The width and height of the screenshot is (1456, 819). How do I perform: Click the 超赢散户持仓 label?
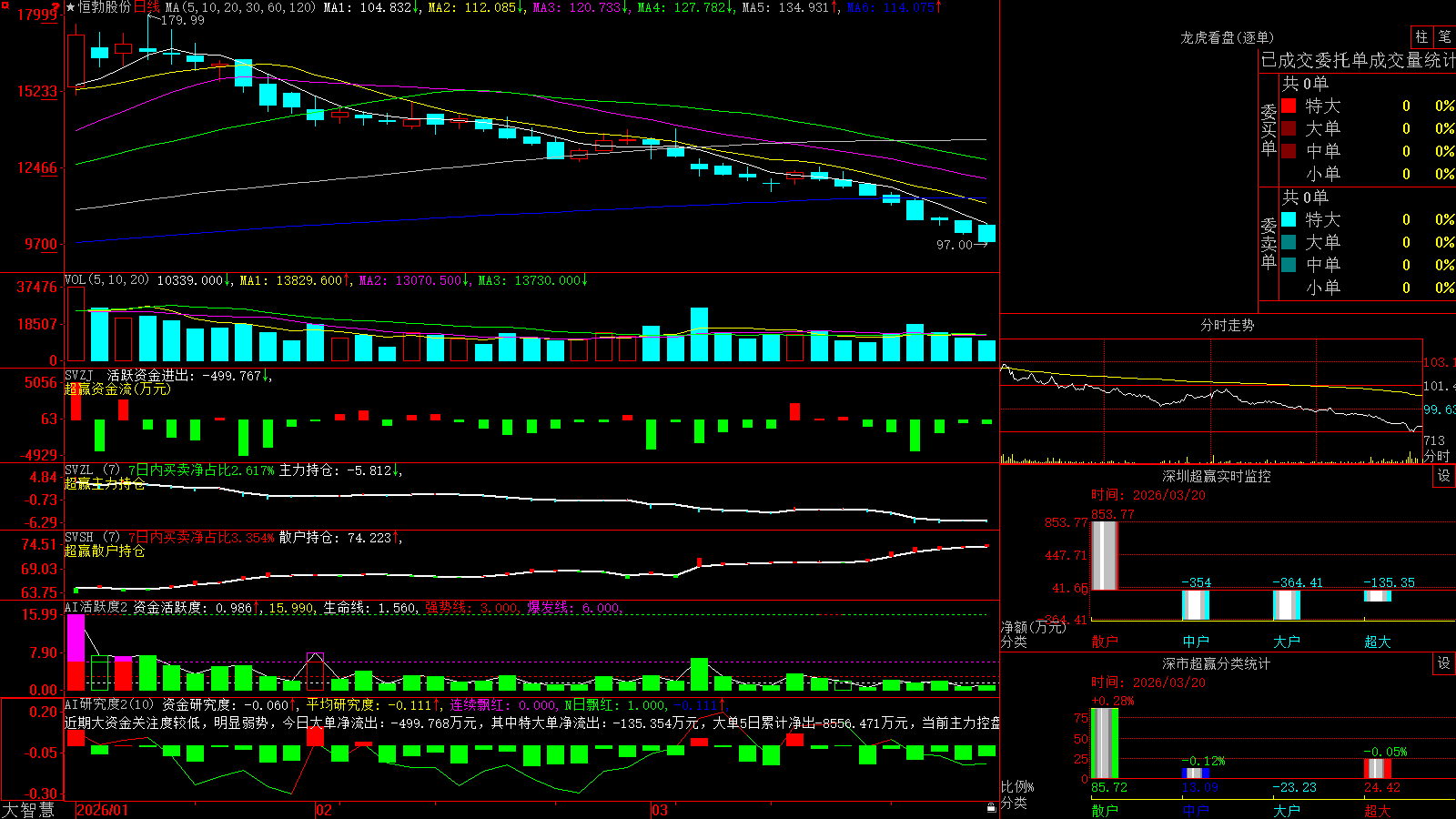(105, 551)
